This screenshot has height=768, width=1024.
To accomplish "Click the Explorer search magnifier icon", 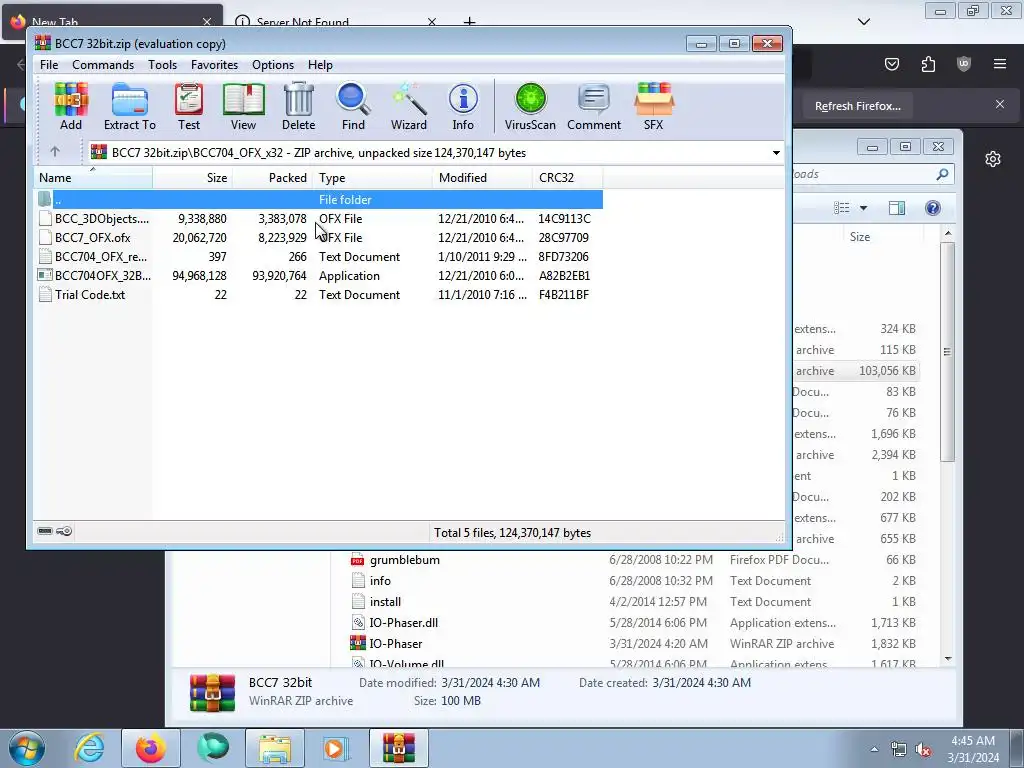I will (942, 174).
